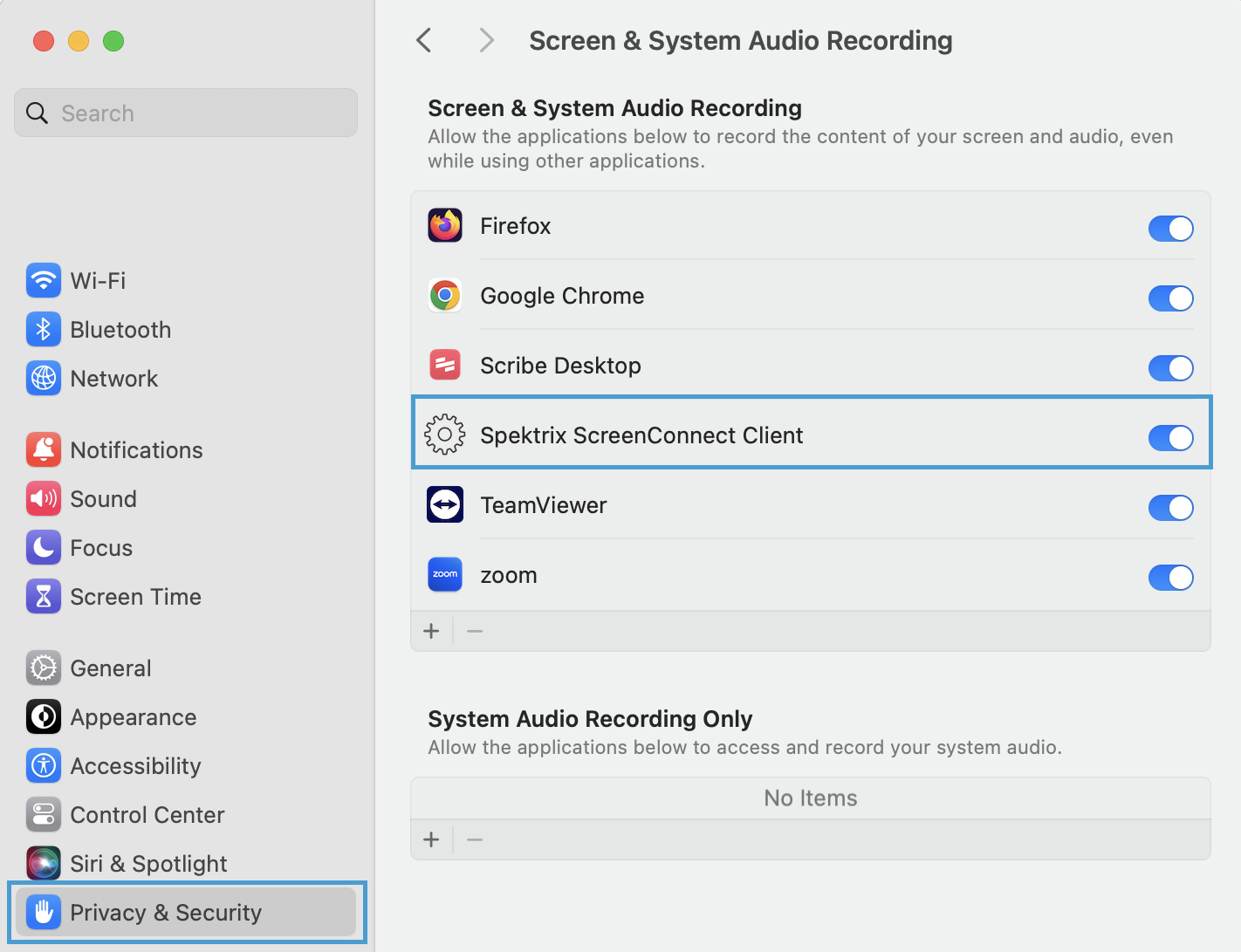Image resolution: width=1241 pixels, height=952 pixels.
Task: Click the Appearance icon in sidebar
Action: click(44, 717)
